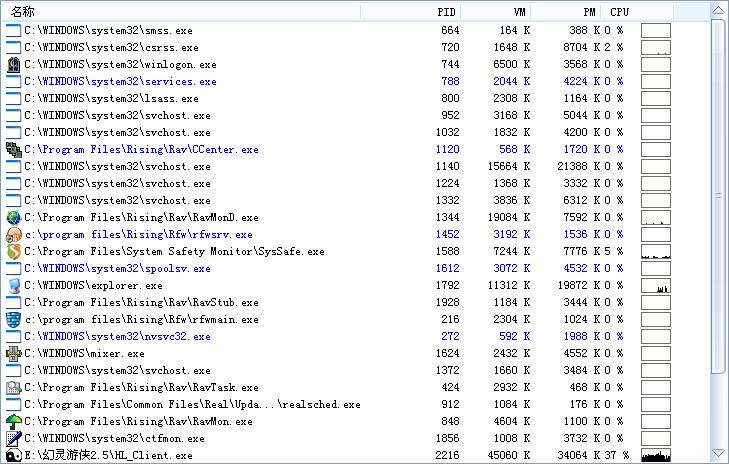Sort processes by PM column header
This screenshot has width=729, height=464.
click(x=590, y=12)
